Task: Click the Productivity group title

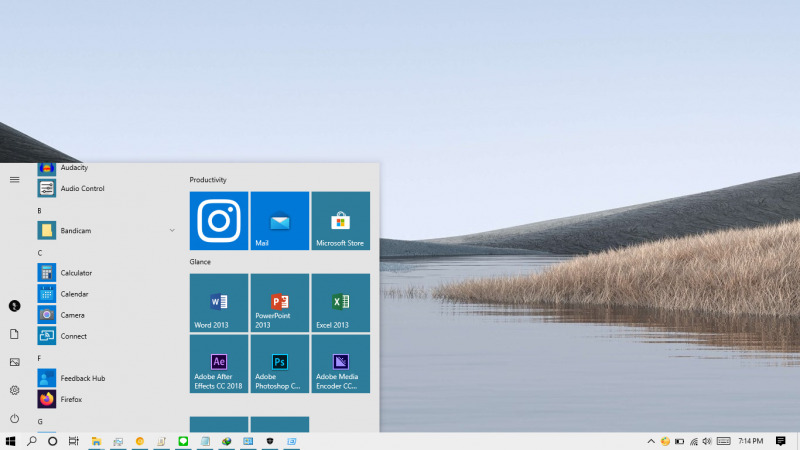Action: [x=208, y=180]
